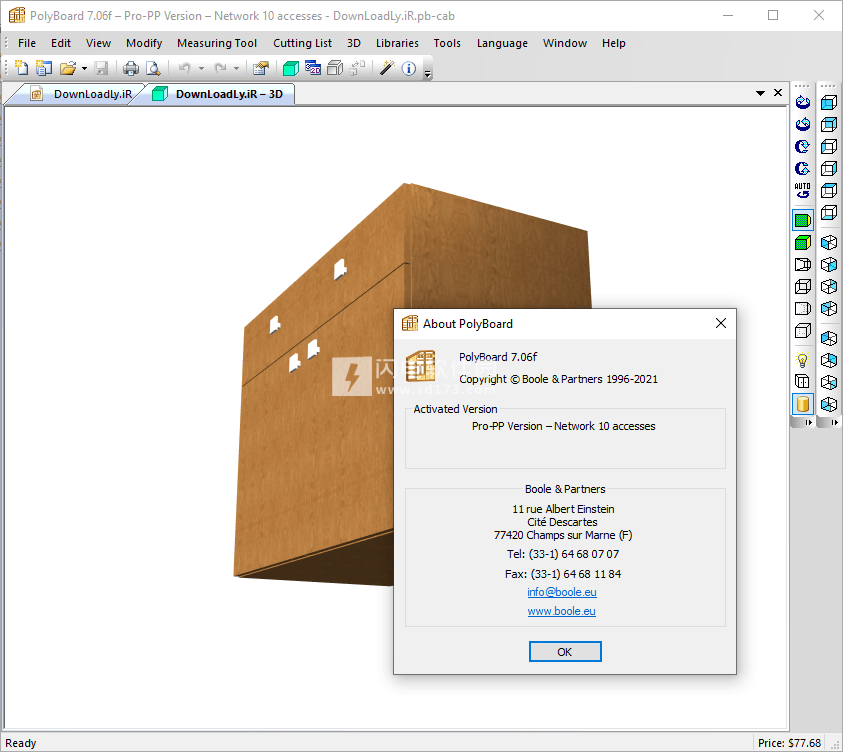Click the AUTO rotation icon
The image size is (843, 752).
(803, 190)
